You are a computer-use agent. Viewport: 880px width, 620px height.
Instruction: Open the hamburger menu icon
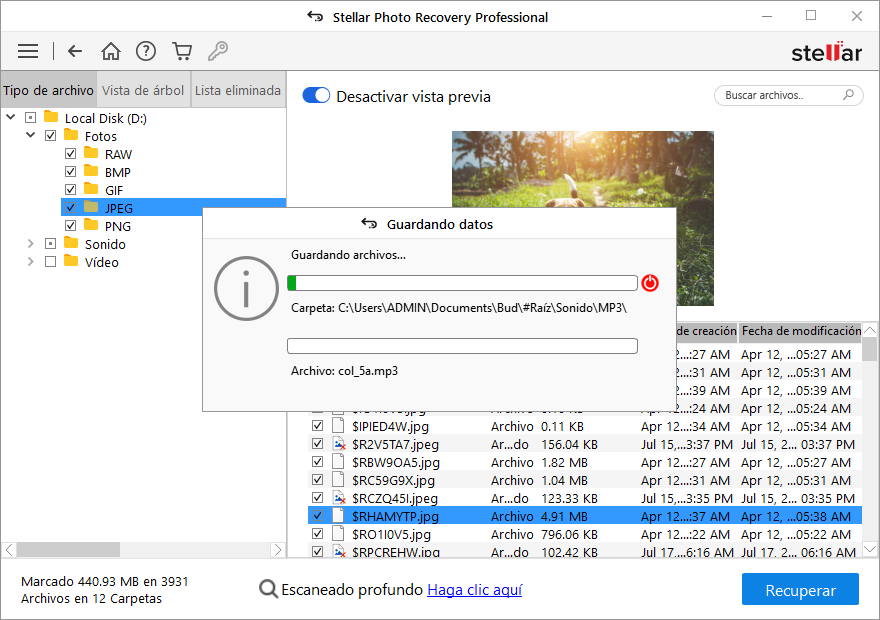28,51
